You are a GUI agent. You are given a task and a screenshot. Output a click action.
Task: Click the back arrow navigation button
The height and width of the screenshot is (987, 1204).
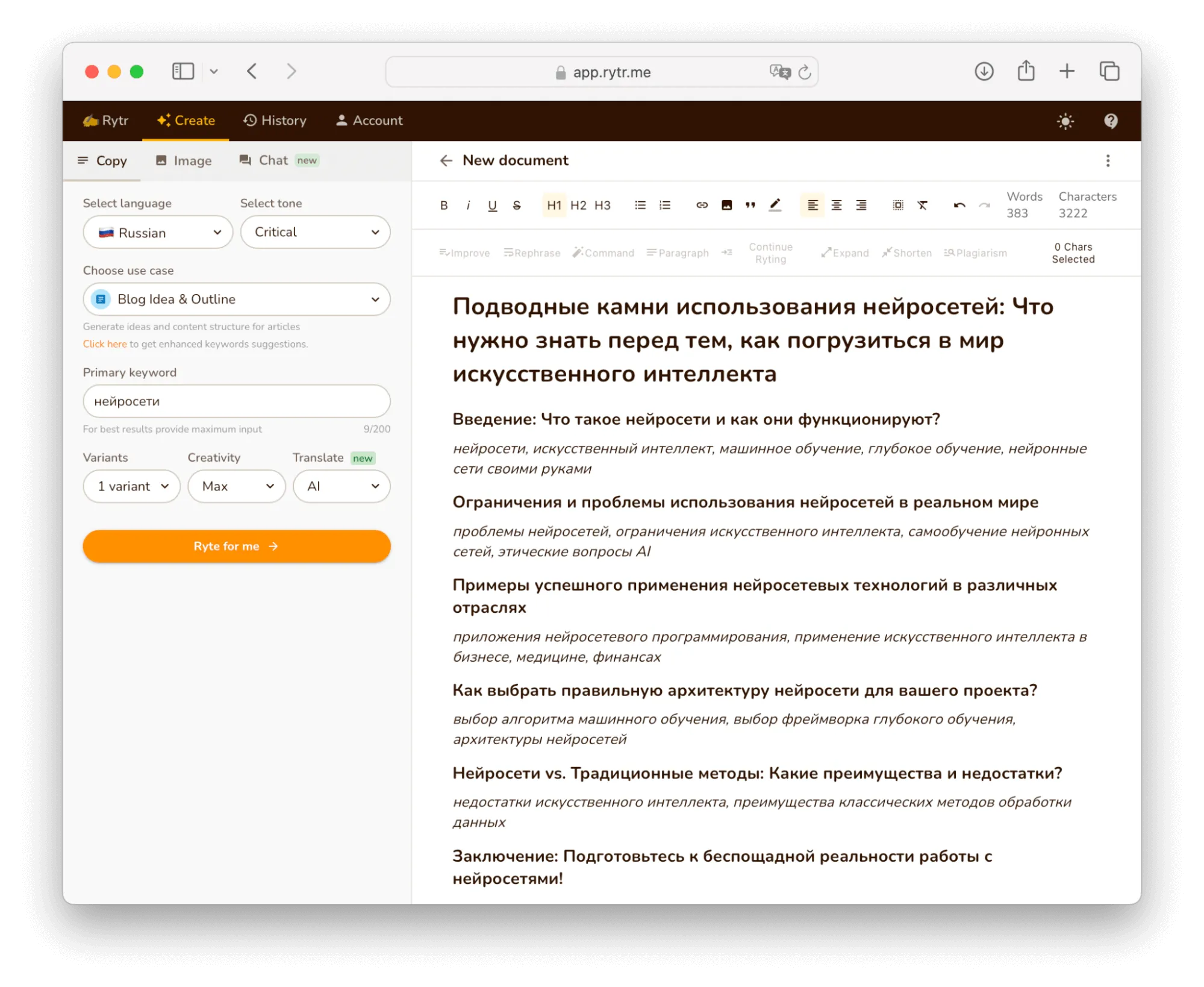click(252, 71)
